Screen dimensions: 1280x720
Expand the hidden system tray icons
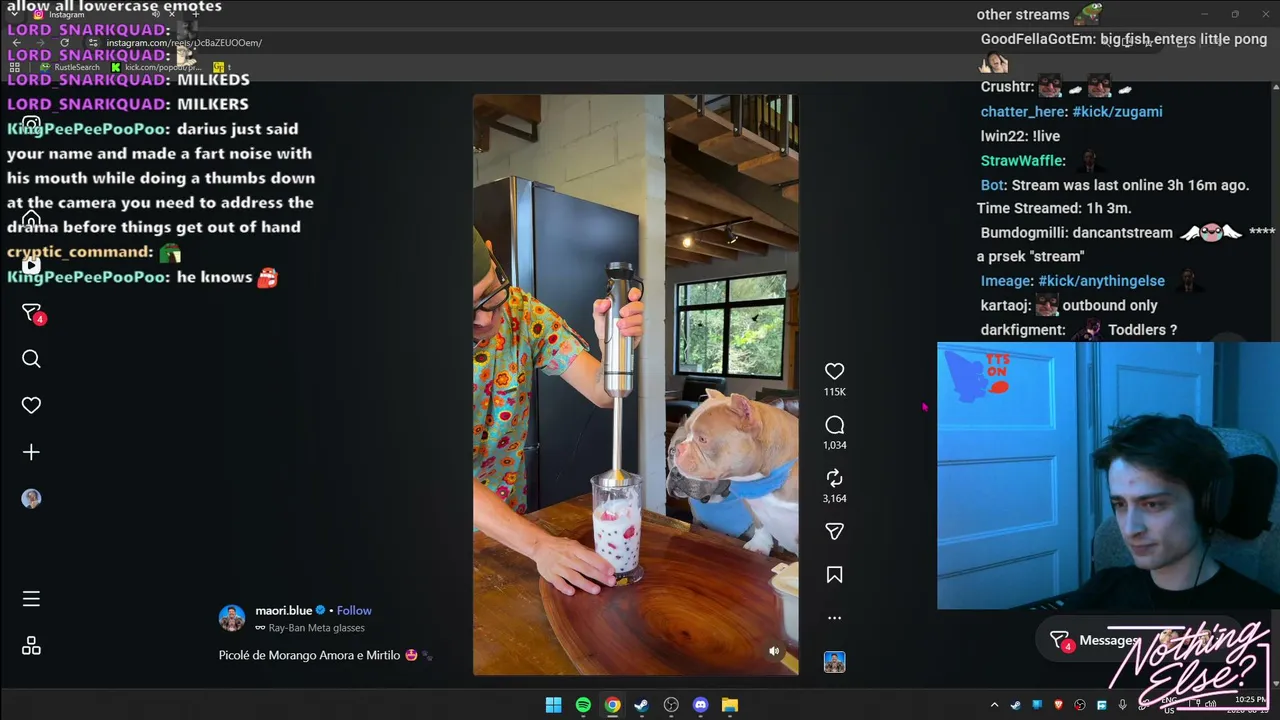coord(994,705)
